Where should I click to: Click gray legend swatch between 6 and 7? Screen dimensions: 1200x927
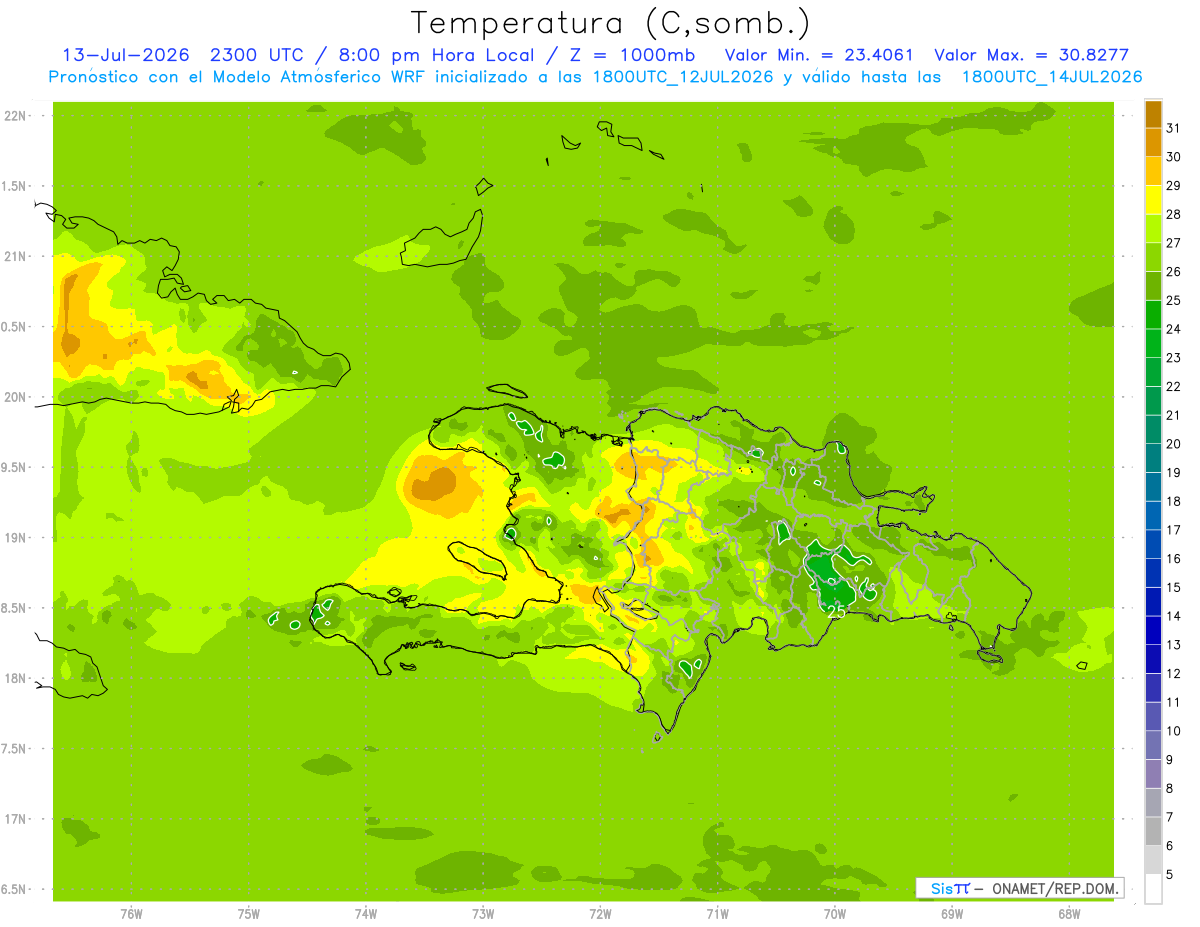[1153, 832]
